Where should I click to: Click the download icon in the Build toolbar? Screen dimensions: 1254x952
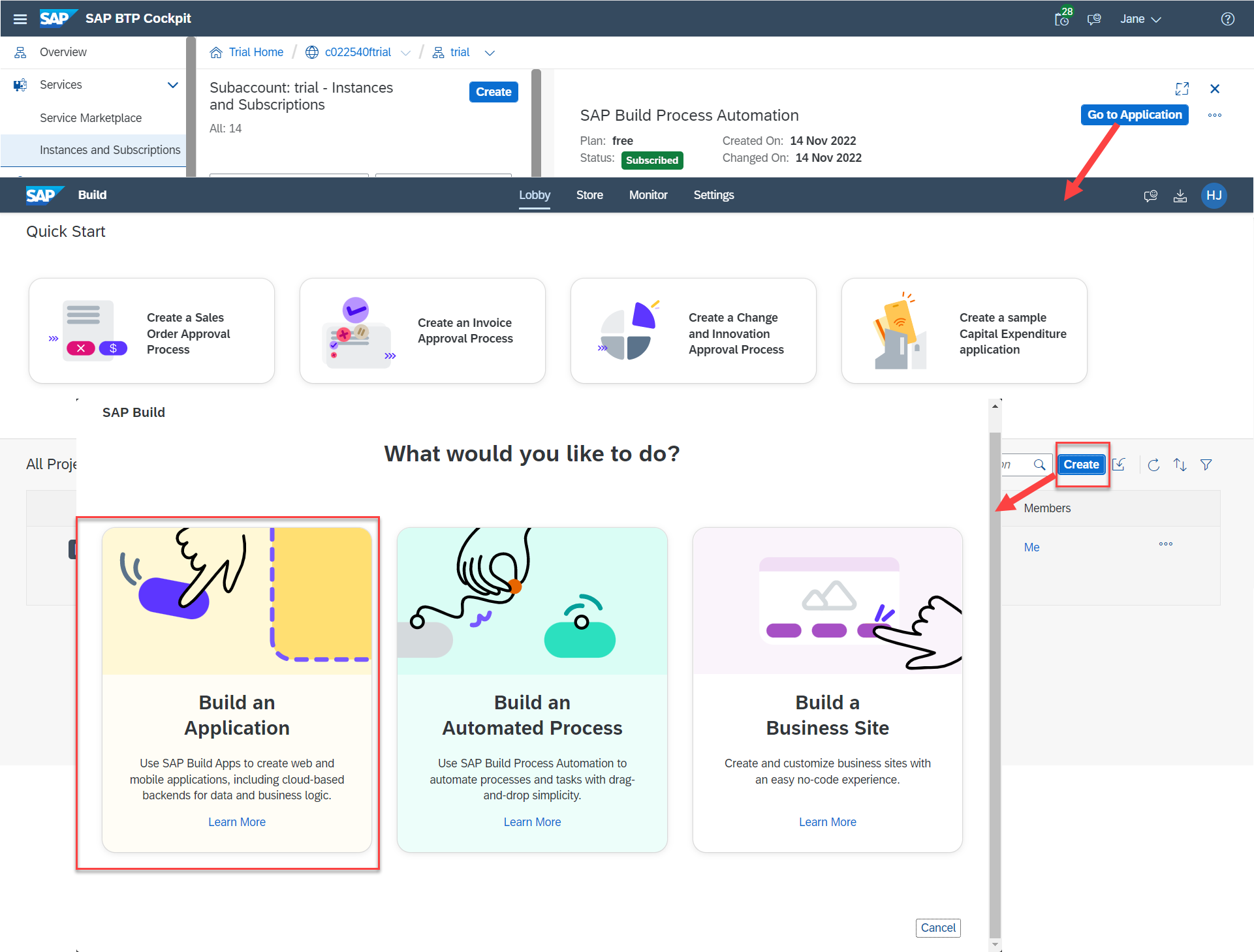(x=1180, y=195)
